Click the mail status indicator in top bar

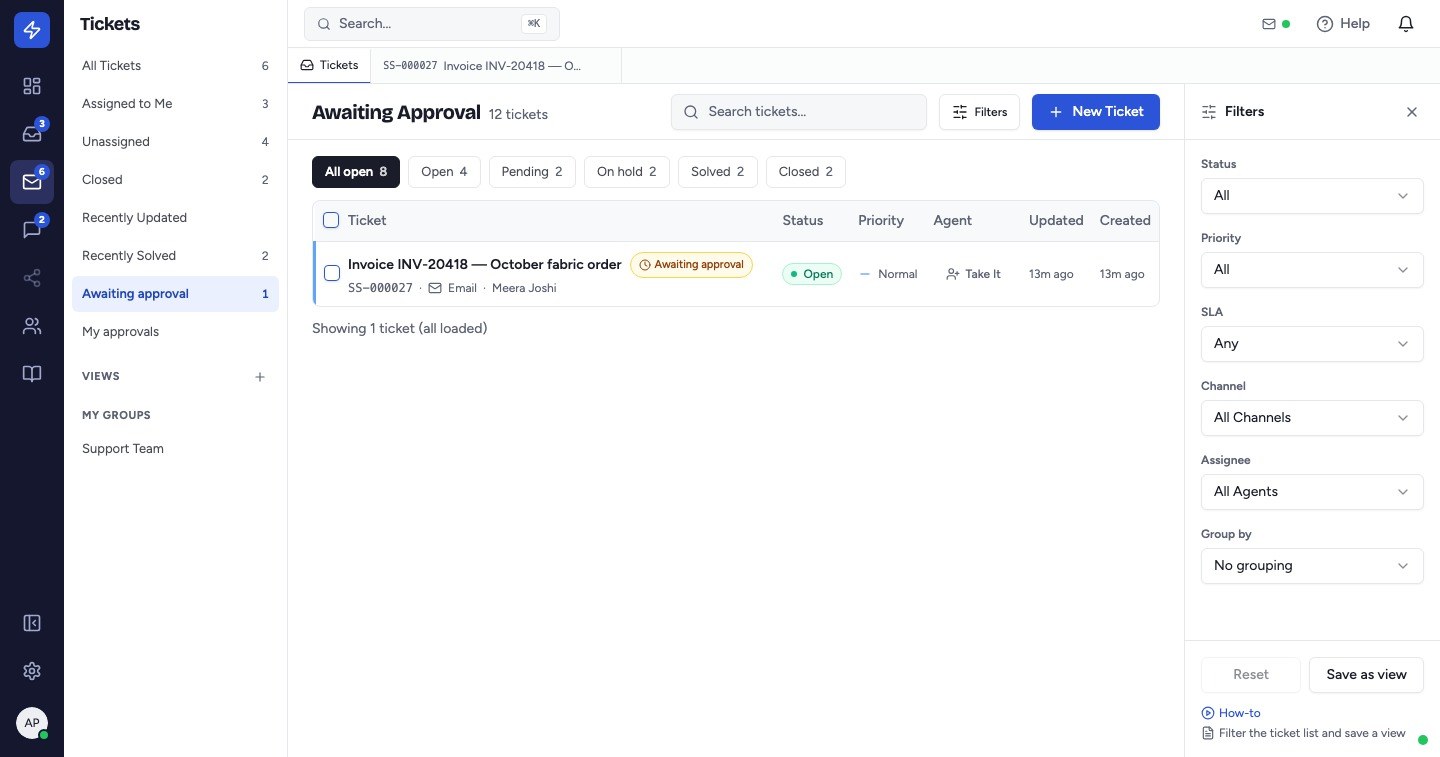coord(1276,24)
